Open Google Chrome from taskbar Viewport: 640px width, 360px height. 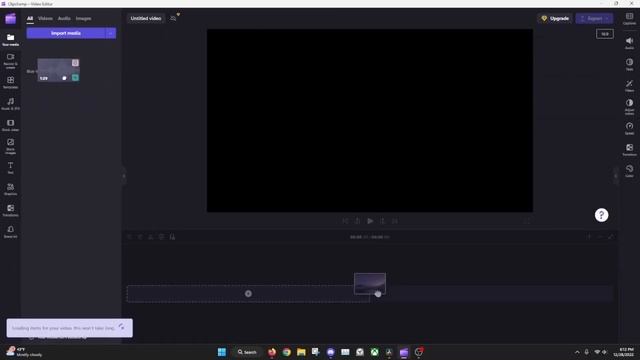click(287, 352)
